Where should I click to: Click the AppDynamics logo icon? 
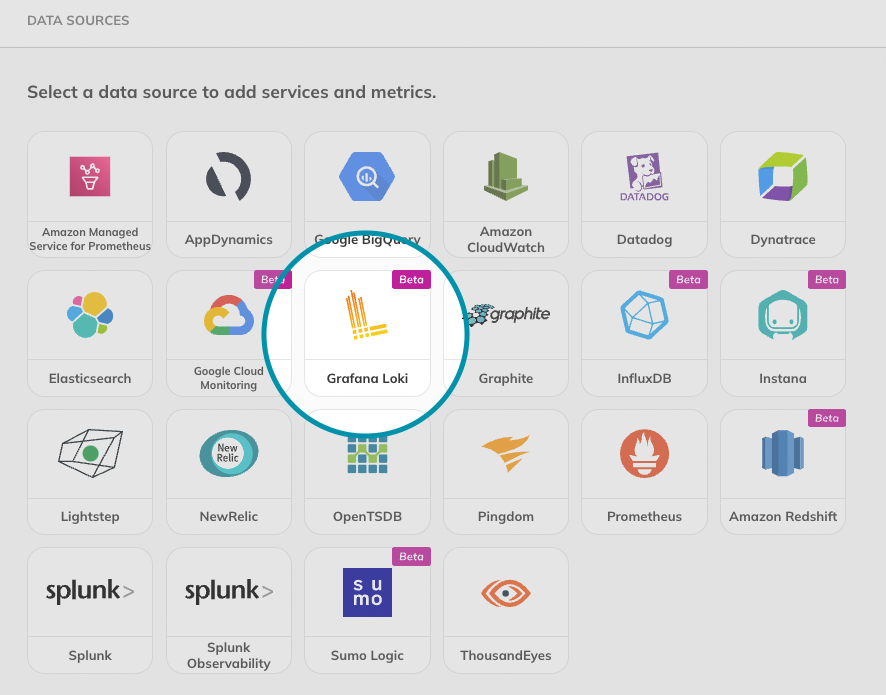tap(228, 177)
